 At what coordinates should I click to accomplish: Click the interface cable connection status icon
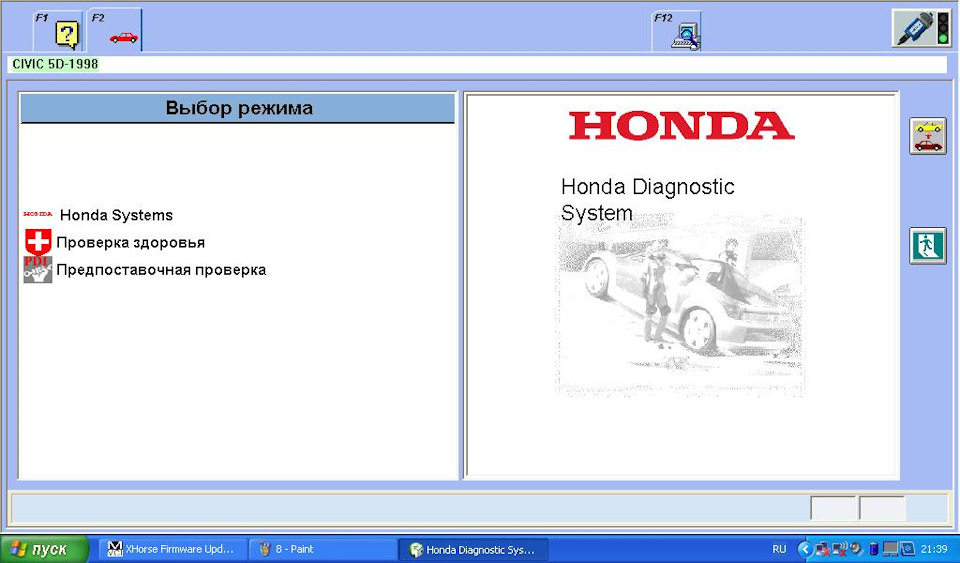coord(921,28)
